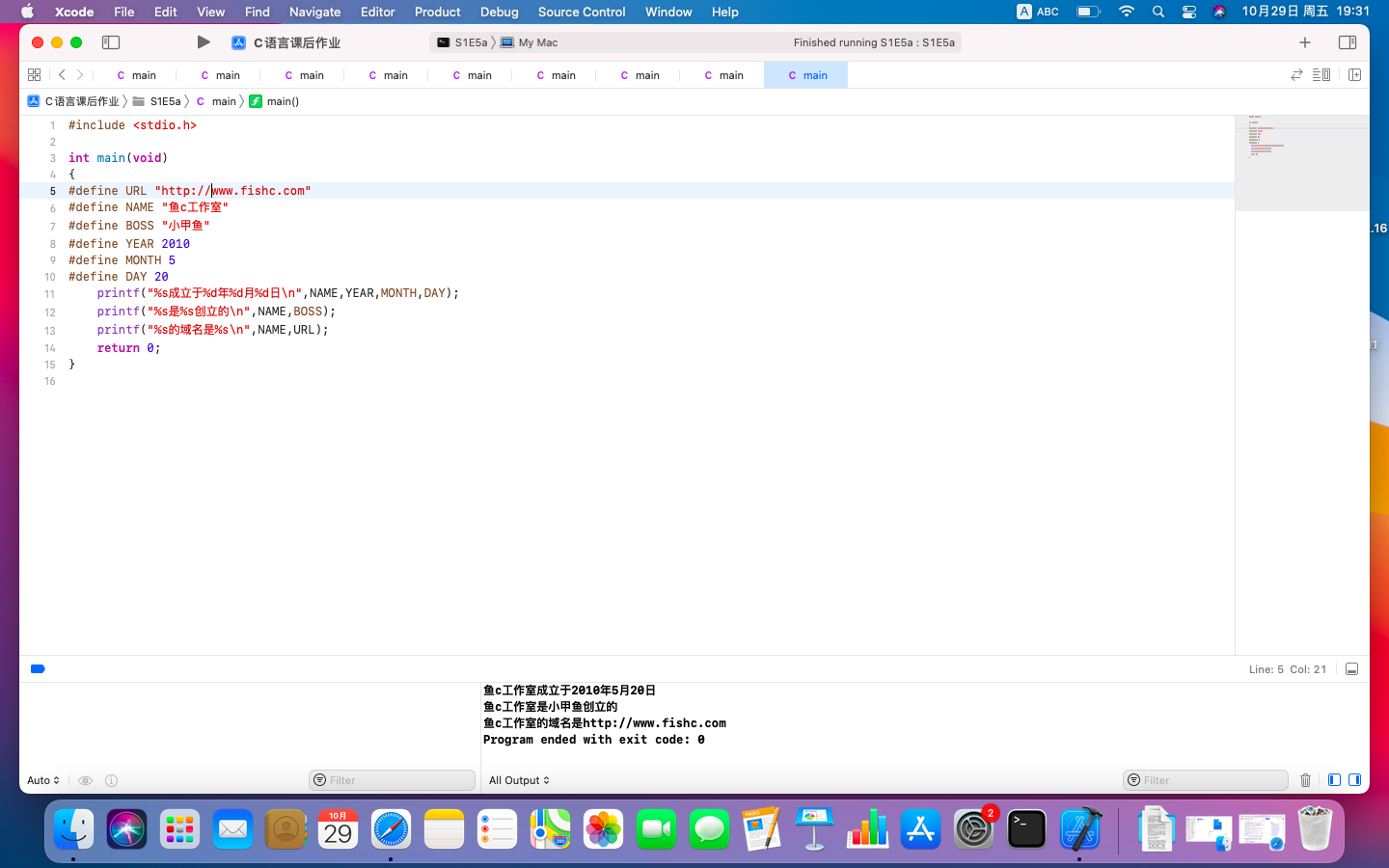The width and height of the screenshot is (1389, 868).
Task: Open the Product menu
Action: 437,12
